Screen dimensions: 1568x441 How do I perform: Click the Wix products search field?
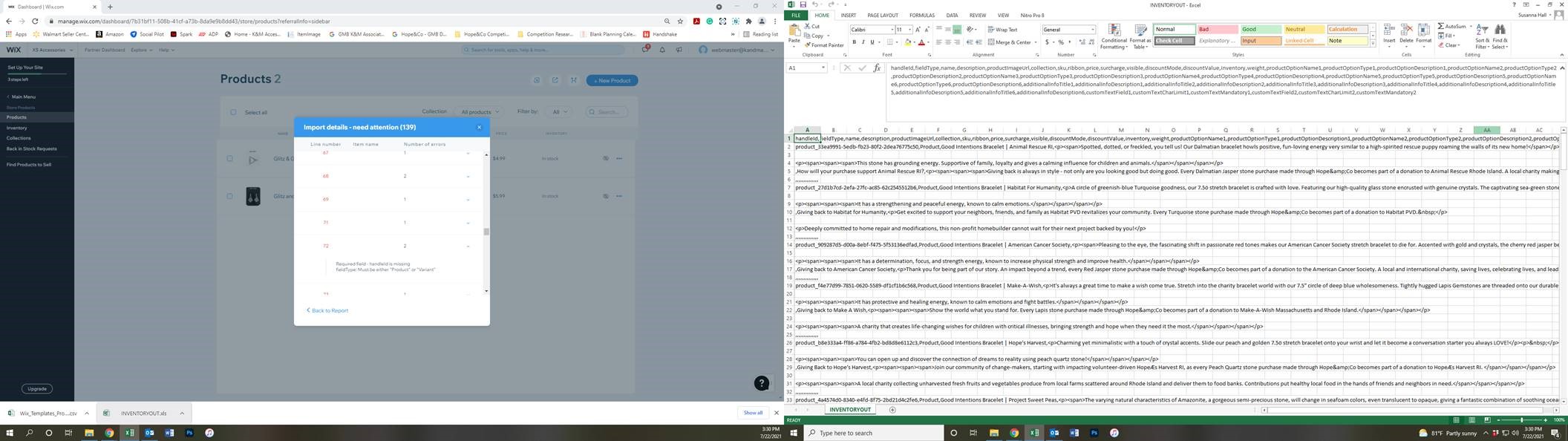(607, 112)
